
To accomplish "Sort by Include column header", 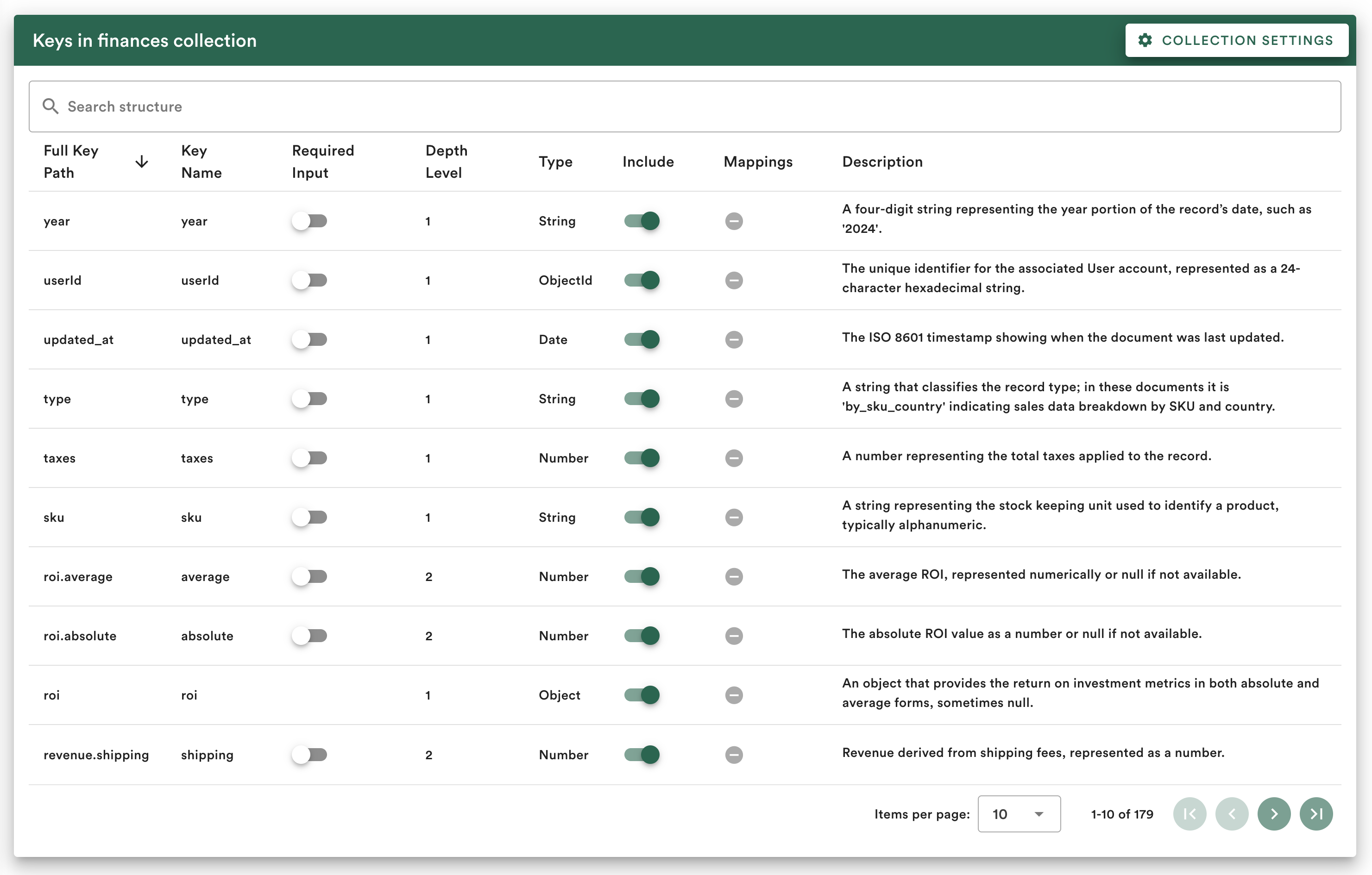I will (x=648, y=162).
